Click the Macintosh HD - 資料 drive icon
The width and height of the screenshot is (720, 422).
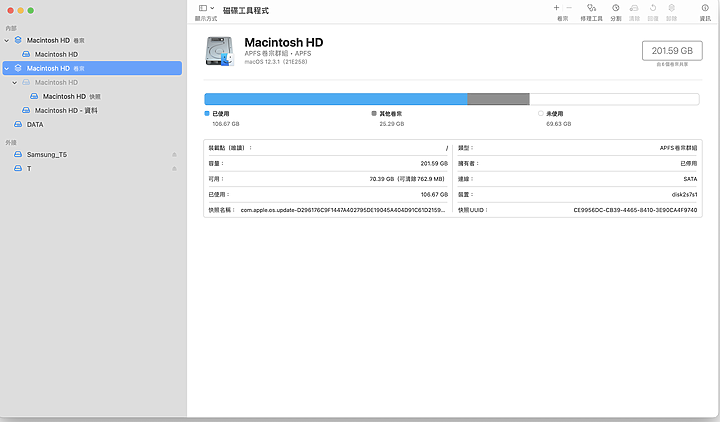click(26, 110)
